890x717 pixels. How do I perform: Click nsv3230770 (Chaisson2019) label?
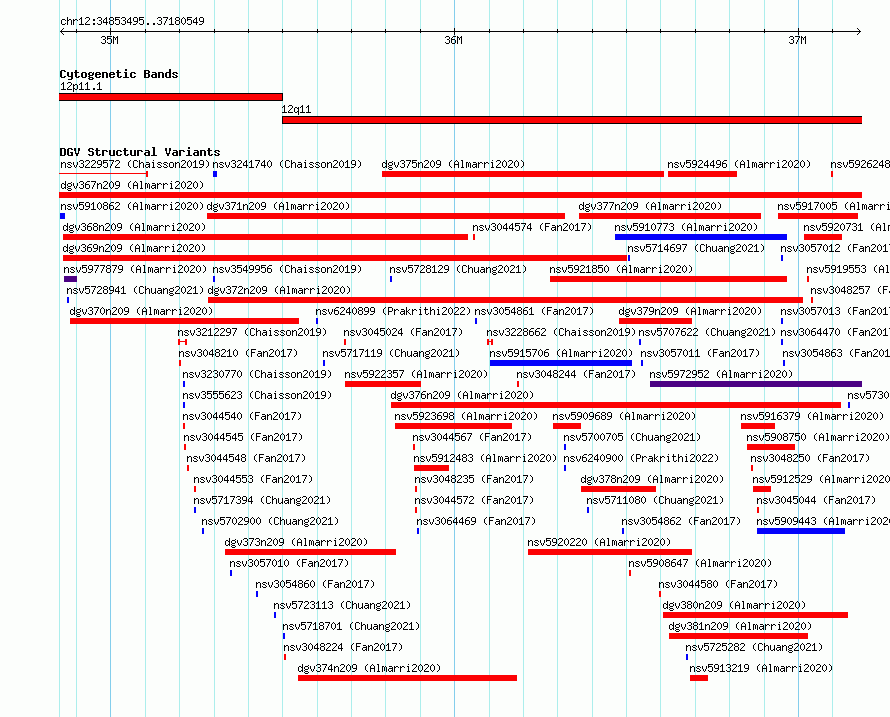[x=257, y=374]
